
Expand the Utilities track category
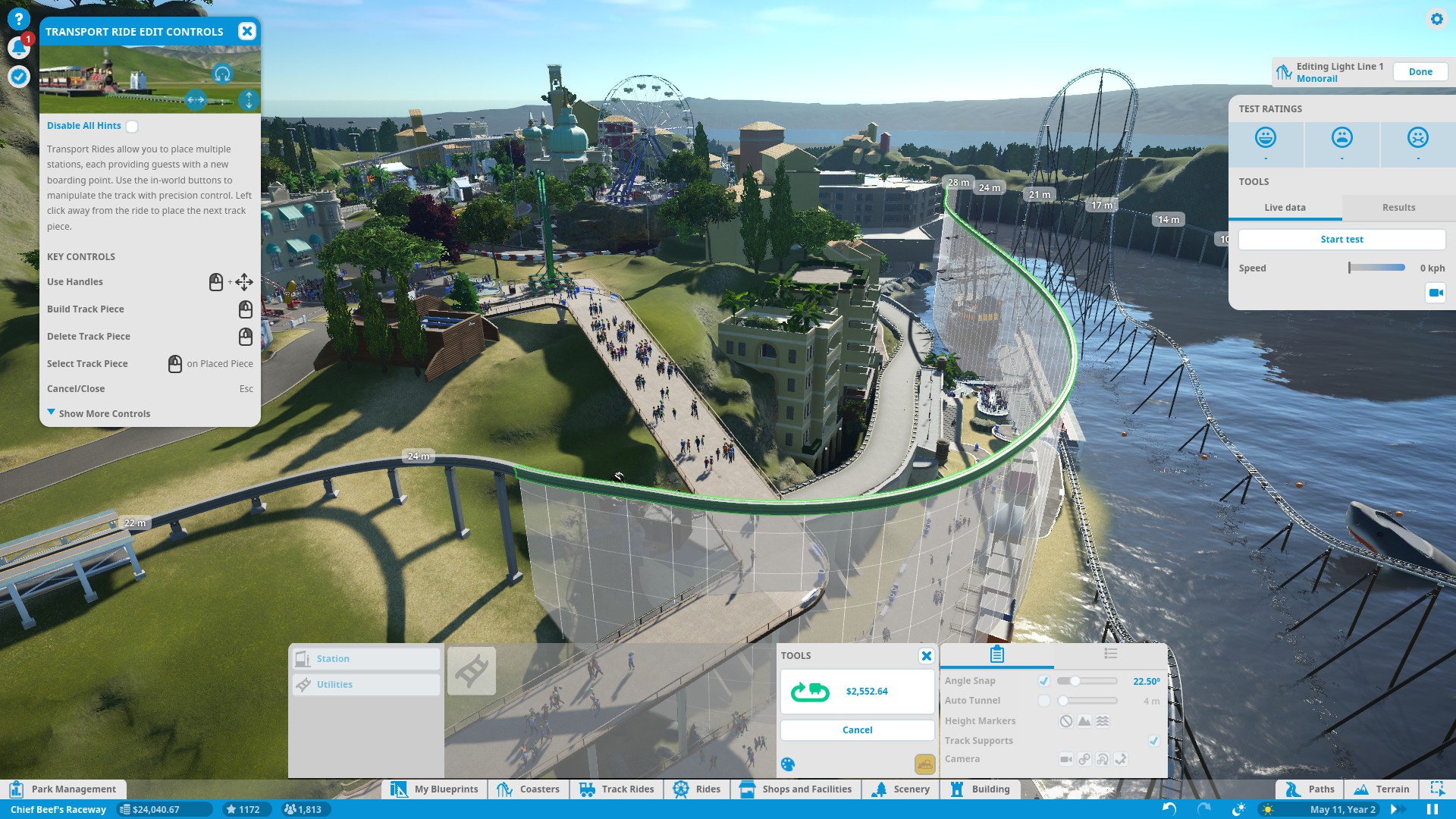(x=366, y=685)
